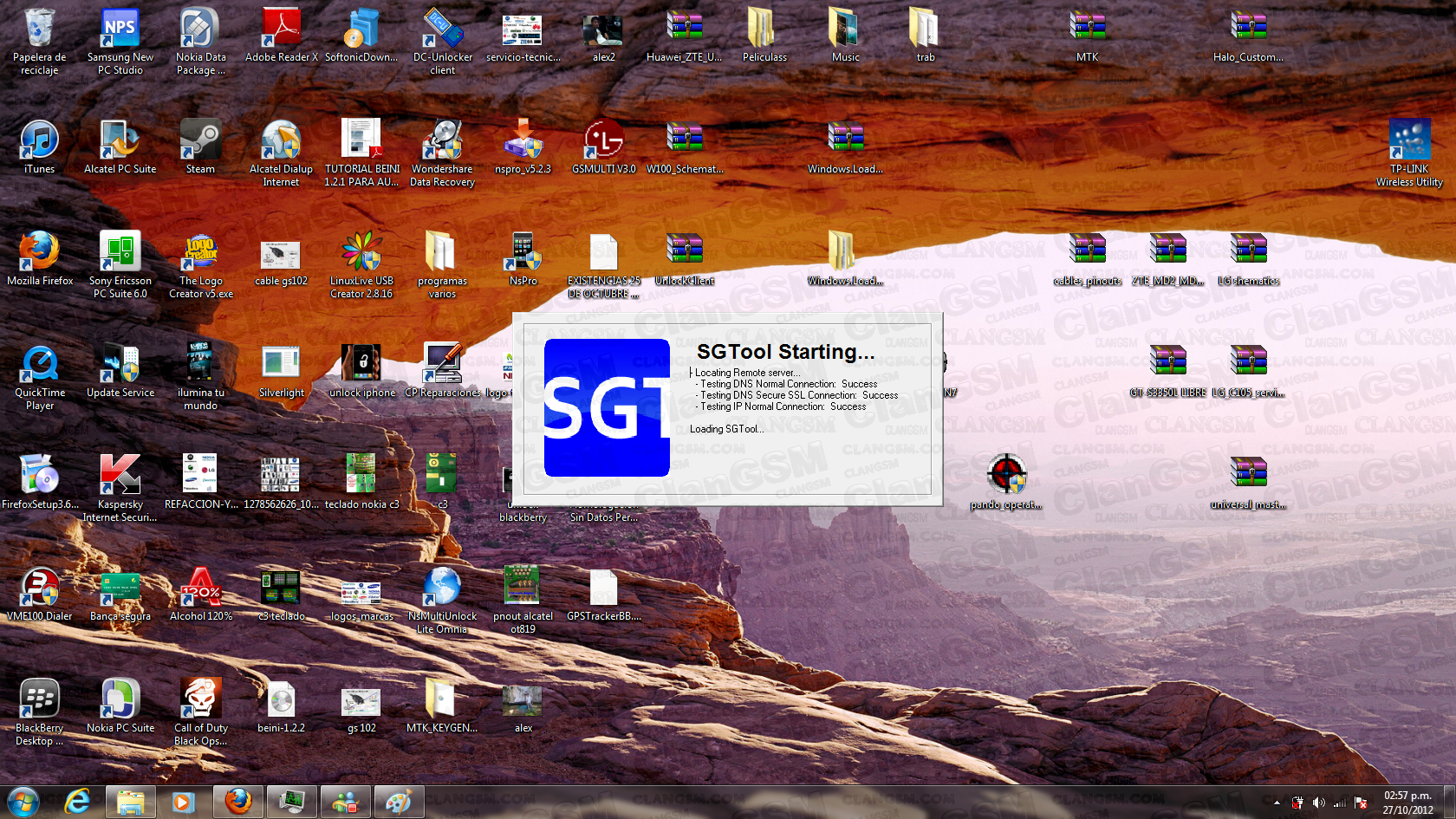Open Internet Explorer from the taskbar
Screen dimensions: 1456x819
(78, 803)
